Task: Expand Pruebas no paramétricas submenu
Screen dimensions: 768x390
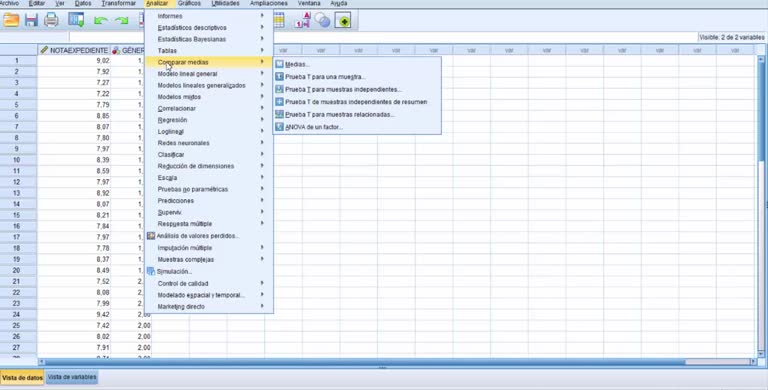Action: point(209,189)
